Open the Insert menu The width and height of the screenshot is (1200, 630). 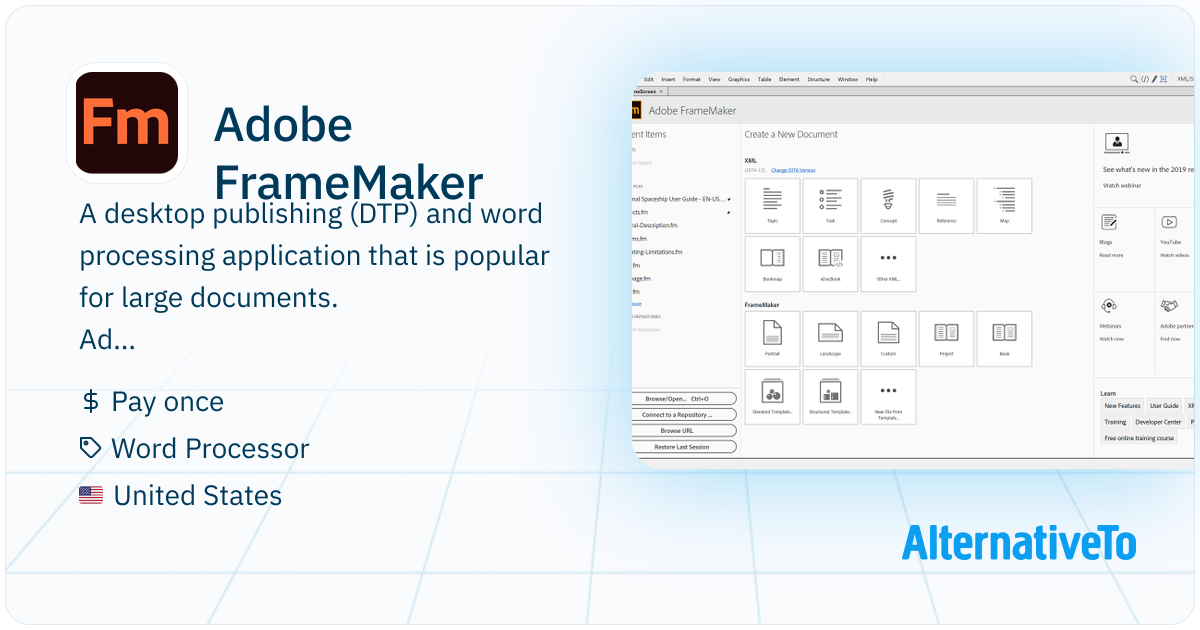(x=668, y=79)
